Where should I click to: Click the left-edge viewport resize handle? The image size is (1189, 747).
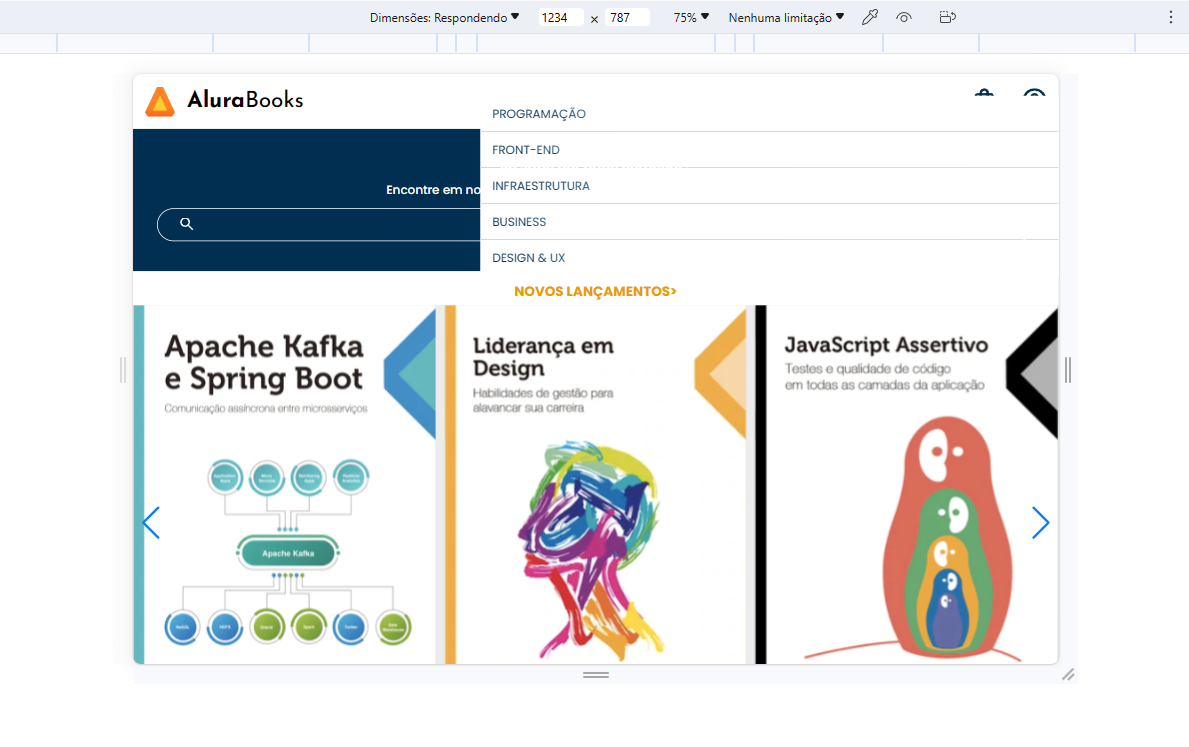click(123, 370)
